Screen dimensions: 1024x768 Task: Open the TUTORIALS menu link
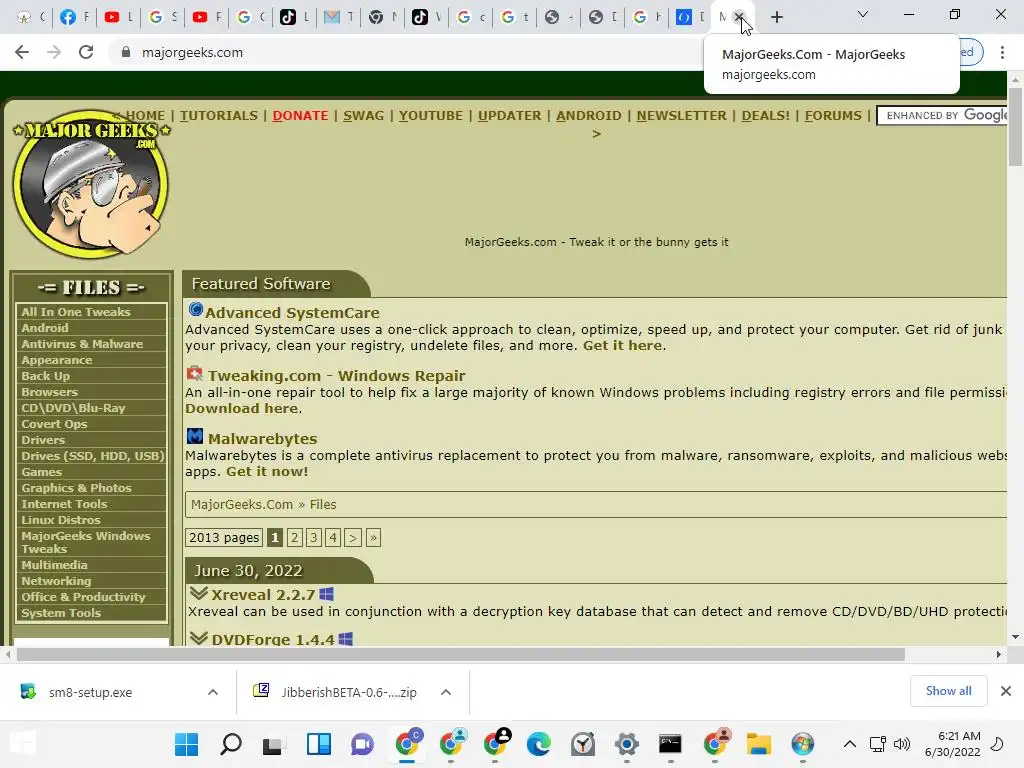coord(219,116)
